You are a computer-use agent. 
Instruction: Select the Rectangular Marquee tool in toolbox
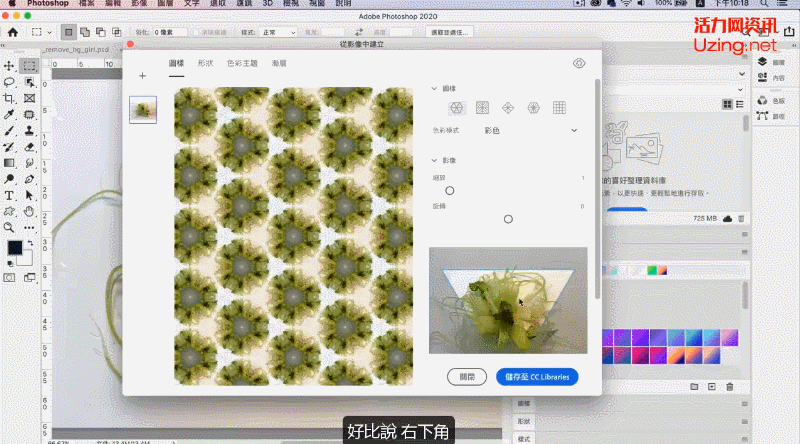click(x=29, y=66)
